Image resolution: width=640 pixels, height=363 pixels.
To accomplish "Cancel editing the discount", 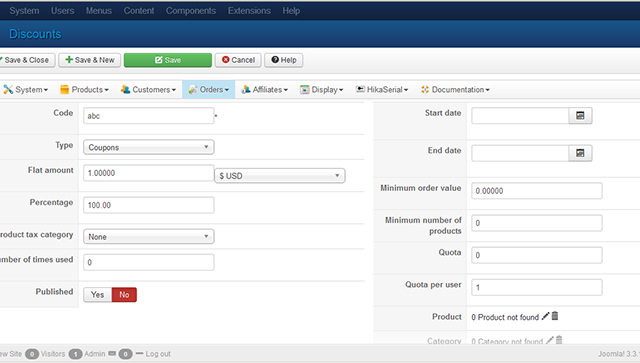I will [238, 60].
